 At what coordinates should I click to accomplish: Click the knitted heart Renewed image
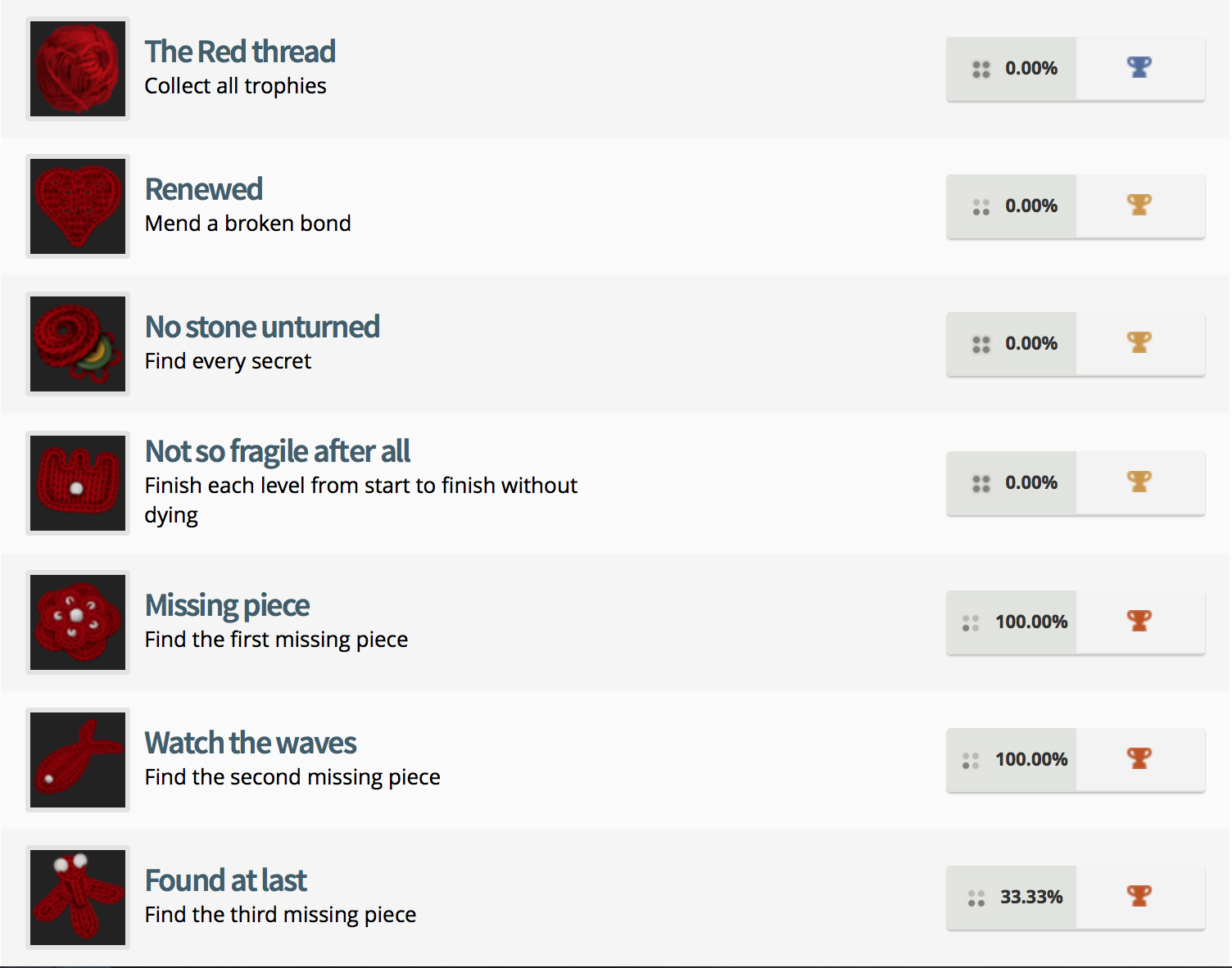click(78, 206)
